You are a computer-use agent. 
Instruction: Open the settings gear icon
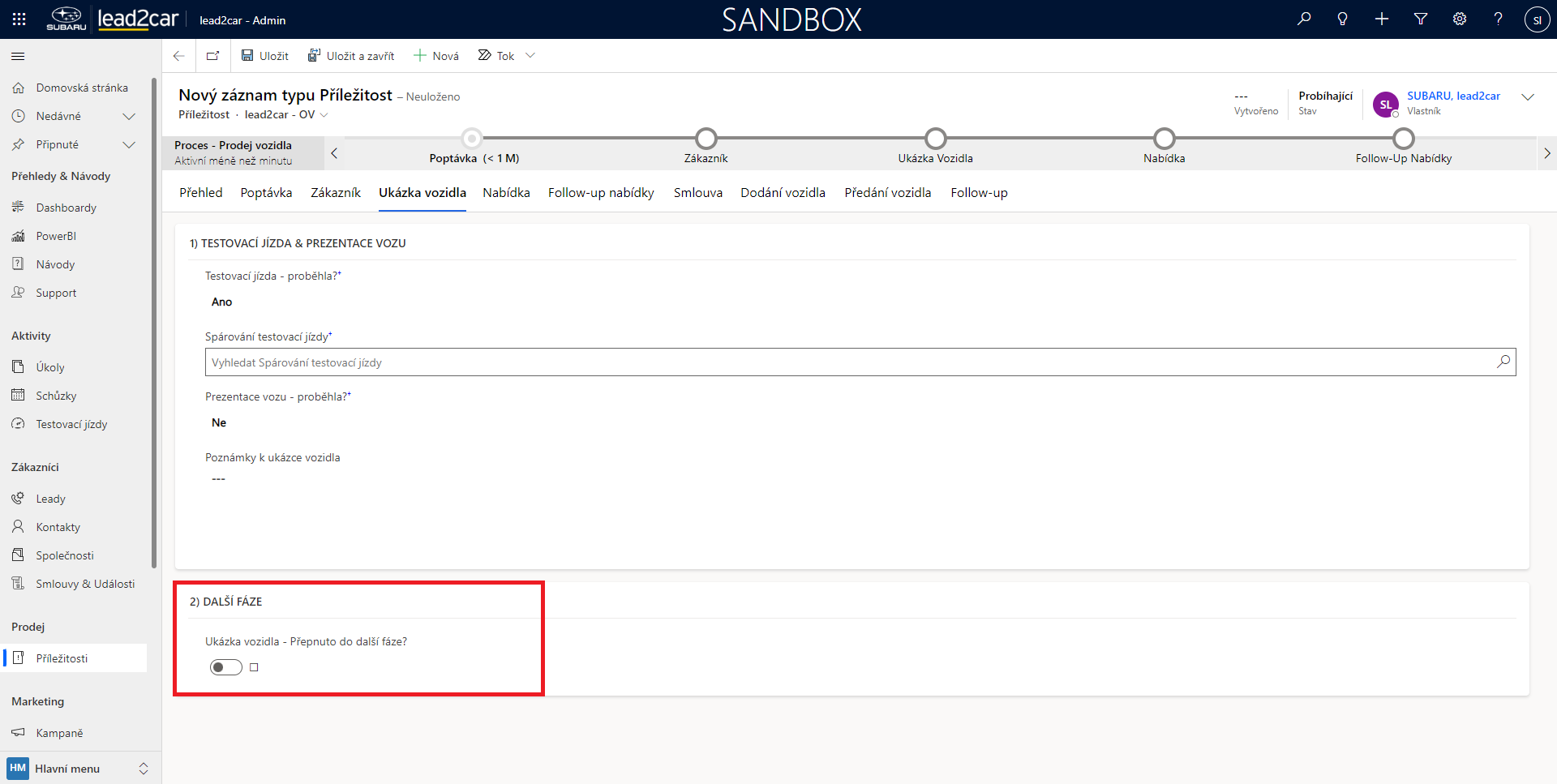1460,19
